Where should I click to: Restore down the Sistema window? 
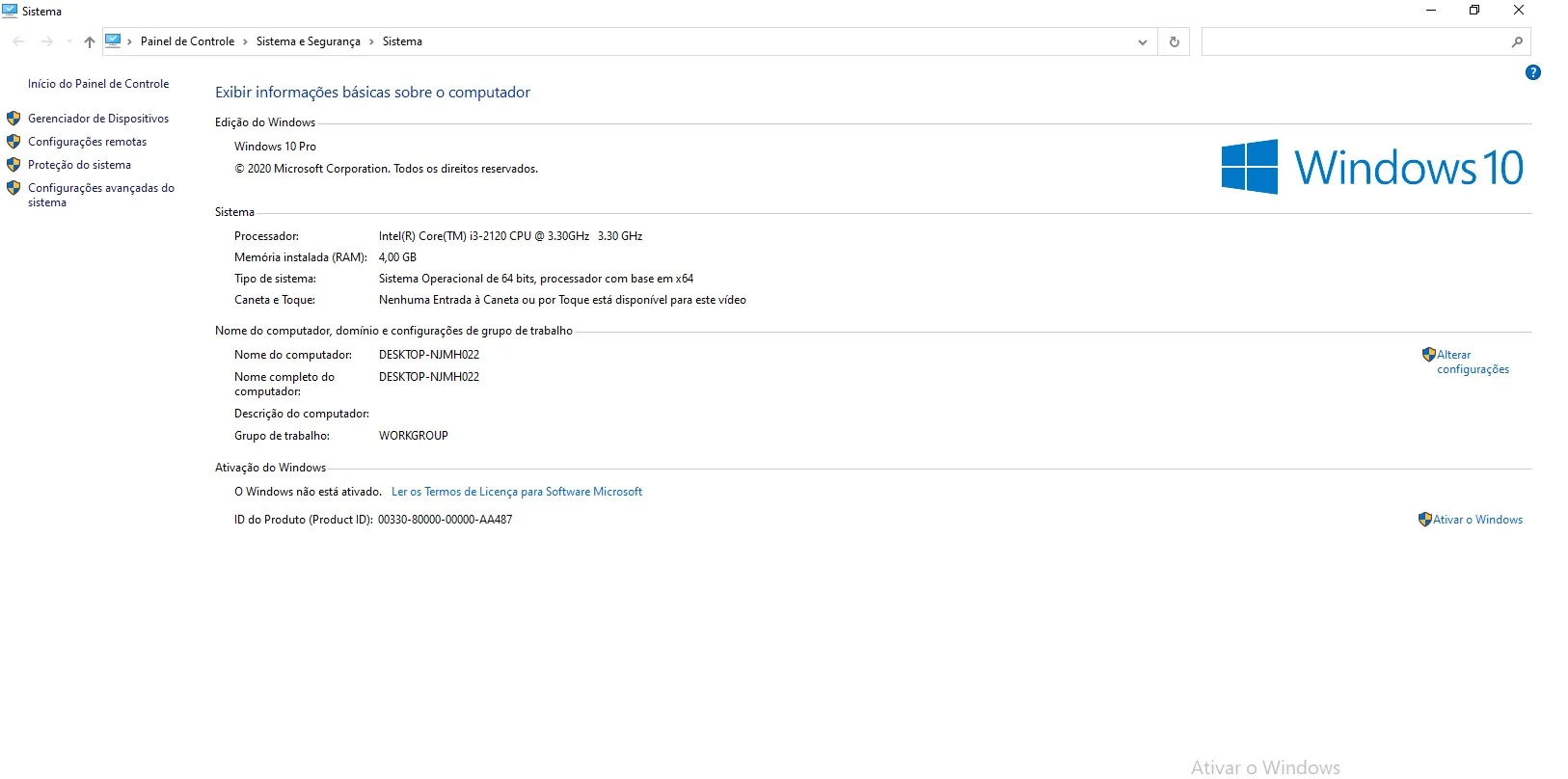[1474, 11]
